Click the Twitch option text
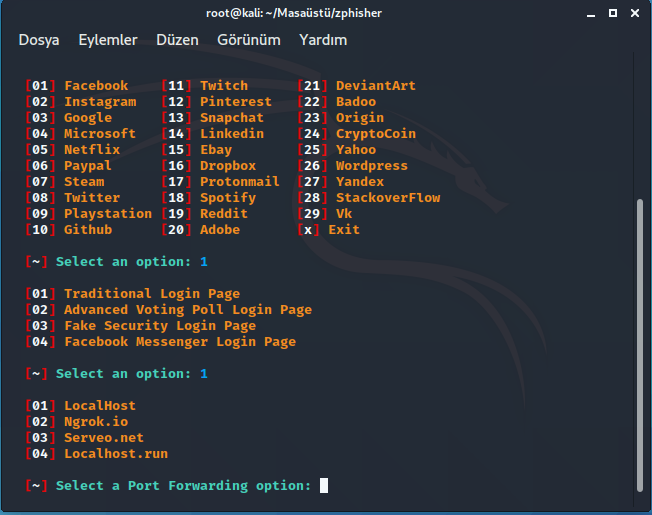Viewport: 652px width, 515px height. click(x=224, y=86)
